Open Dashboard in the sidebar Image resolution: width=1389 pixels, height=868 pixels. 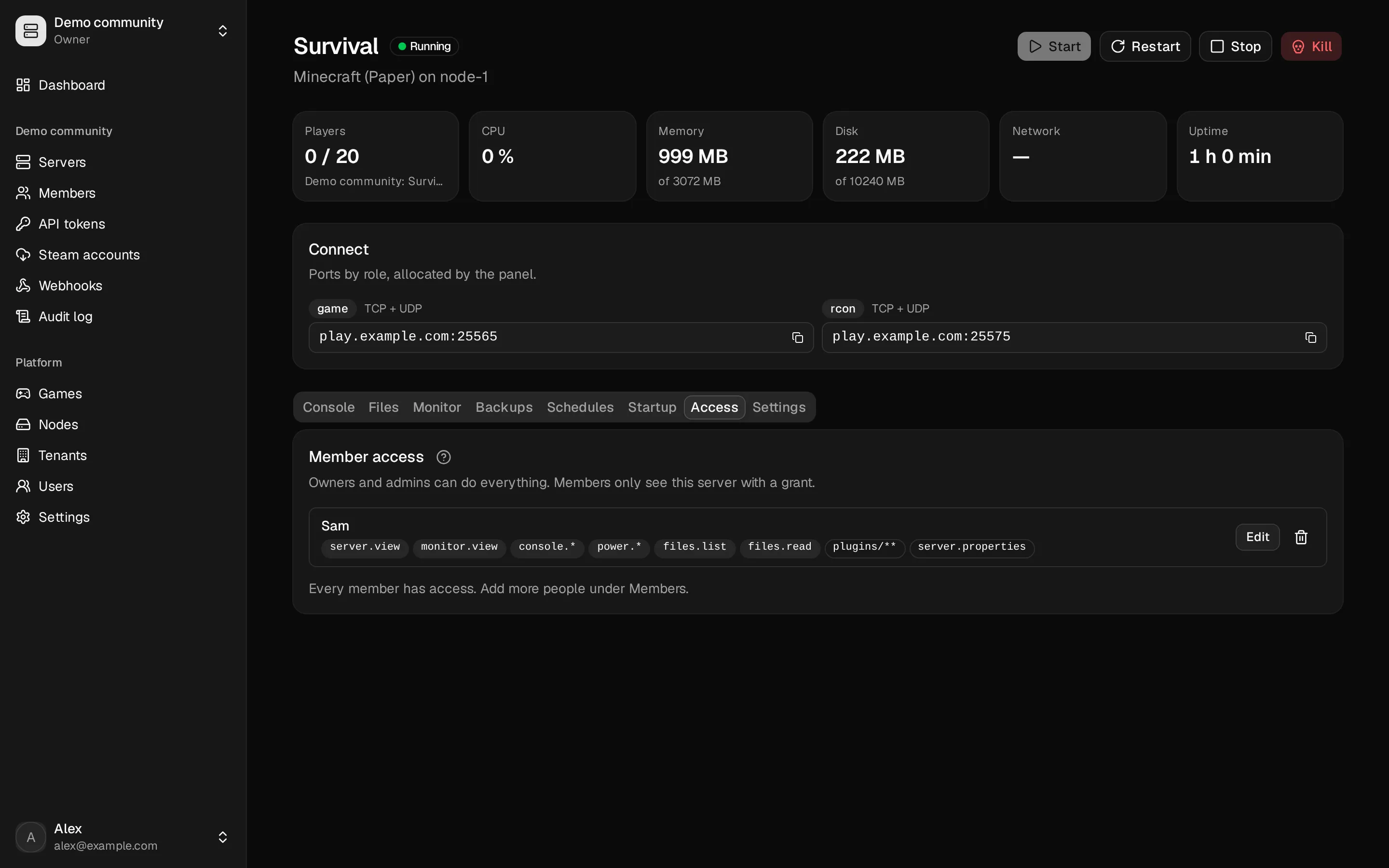point(61,85)
